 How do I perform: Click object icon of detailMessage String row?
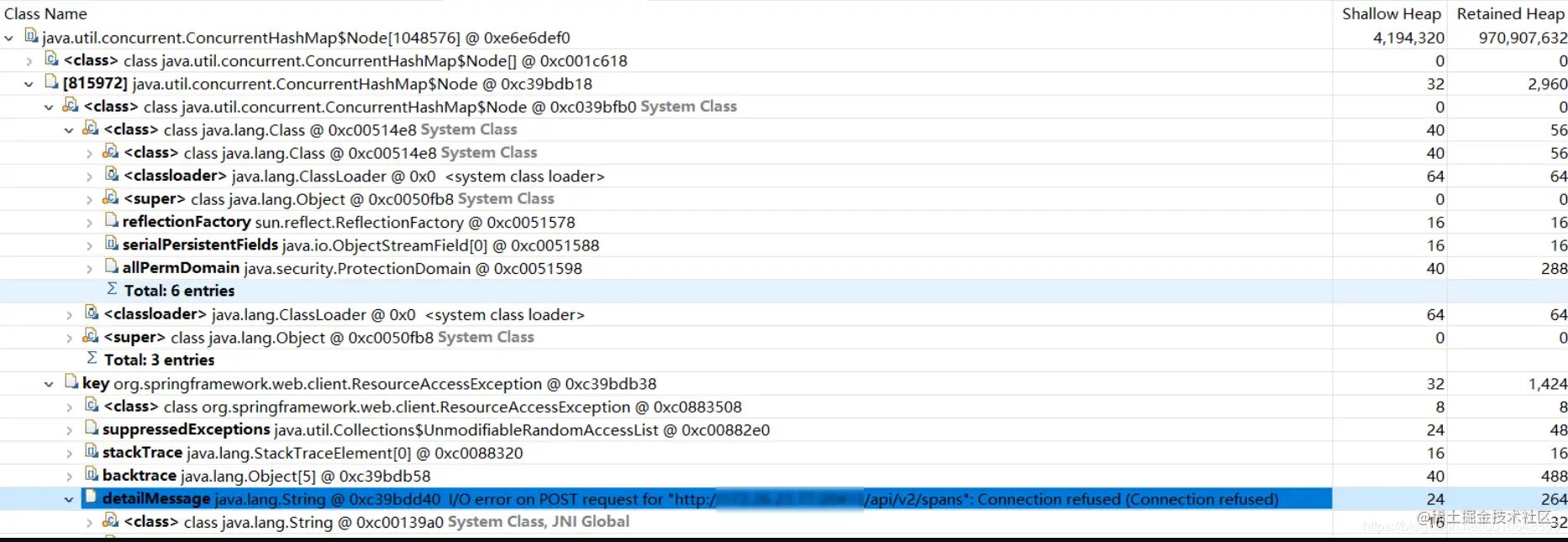point(92,497)
